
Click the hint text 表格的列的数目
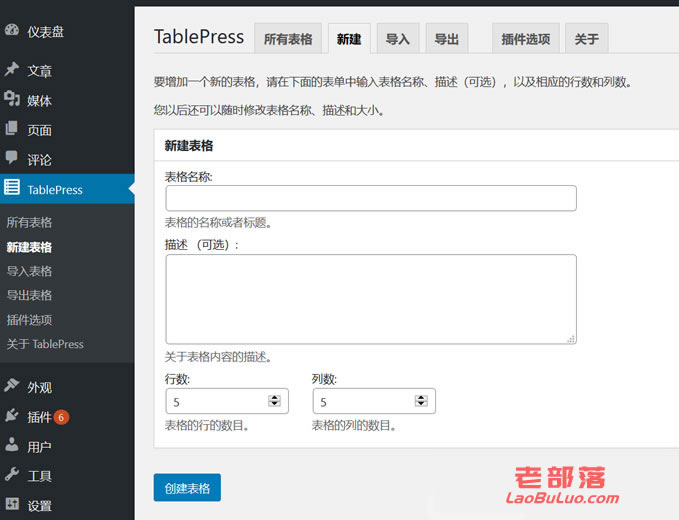pyautogui.click(x=354, y=426)
